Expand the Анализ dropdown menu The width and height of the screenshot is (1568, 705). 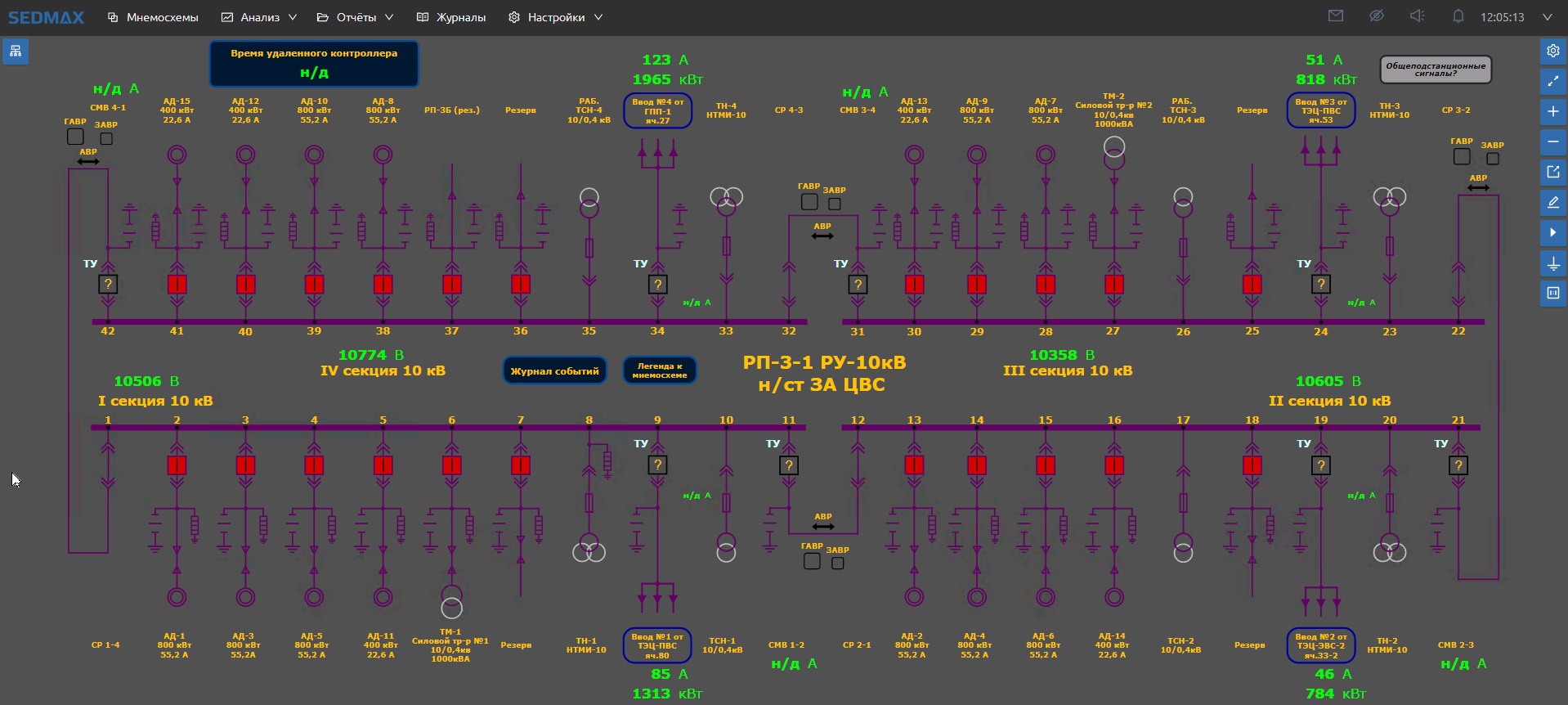(259, 17)
